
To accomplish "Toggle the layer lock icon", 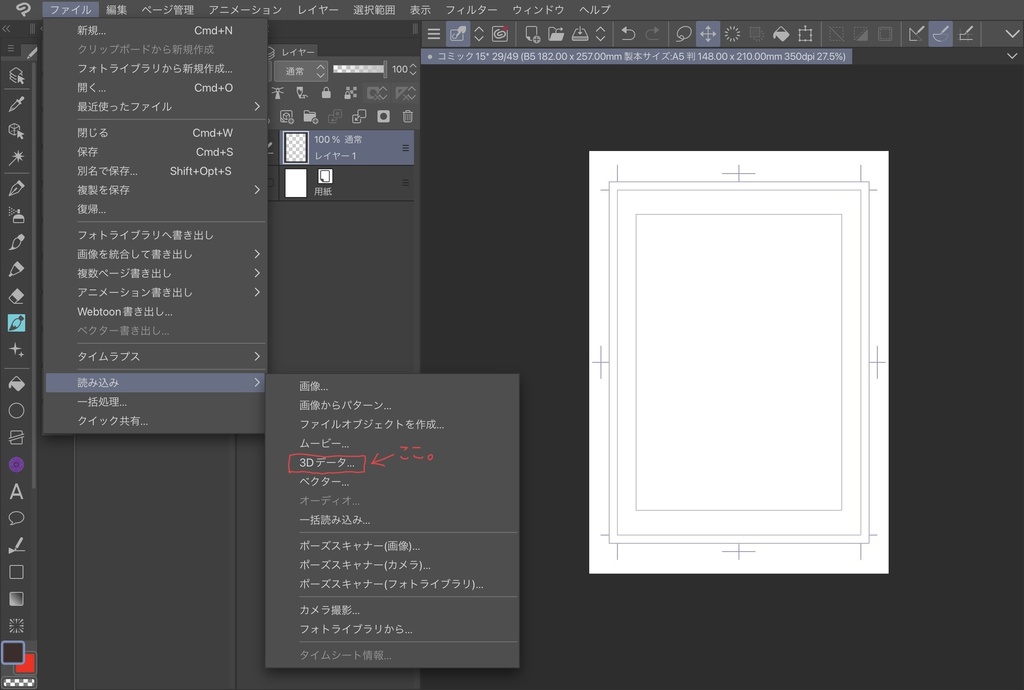I will click(x=326, y=93).
